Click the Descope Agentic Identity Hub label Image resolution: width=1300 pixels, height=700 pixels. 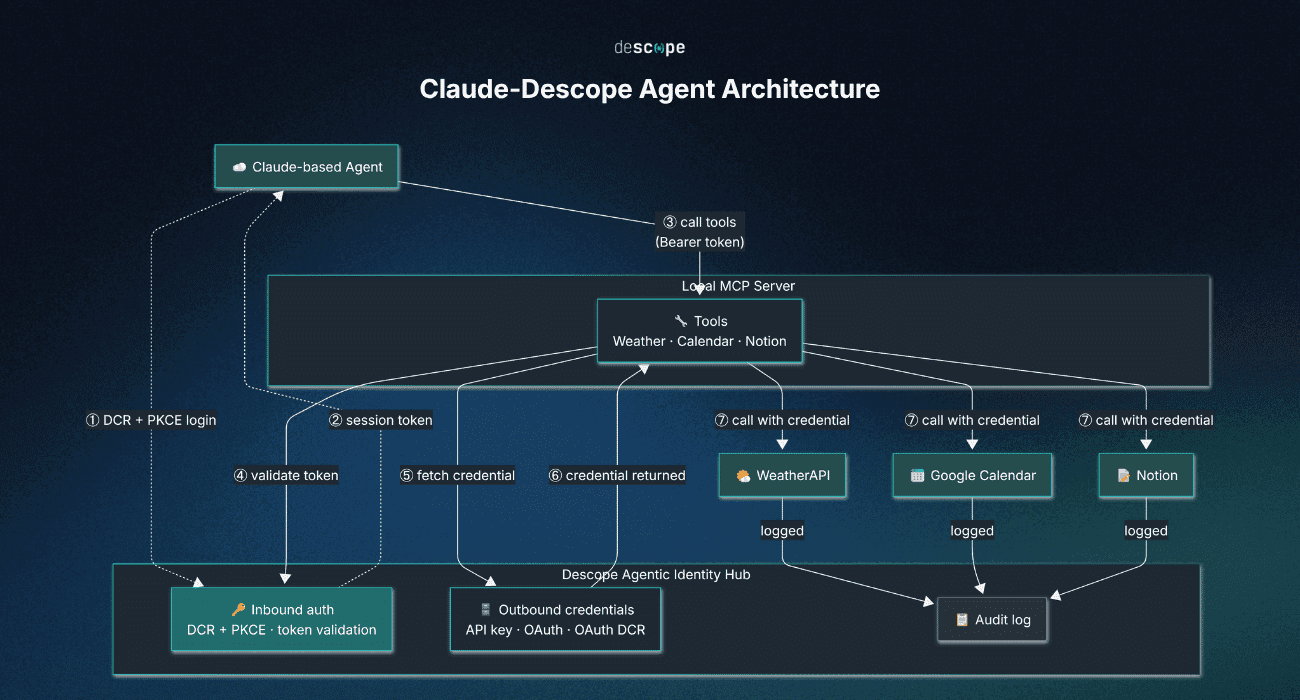(656, 575)
